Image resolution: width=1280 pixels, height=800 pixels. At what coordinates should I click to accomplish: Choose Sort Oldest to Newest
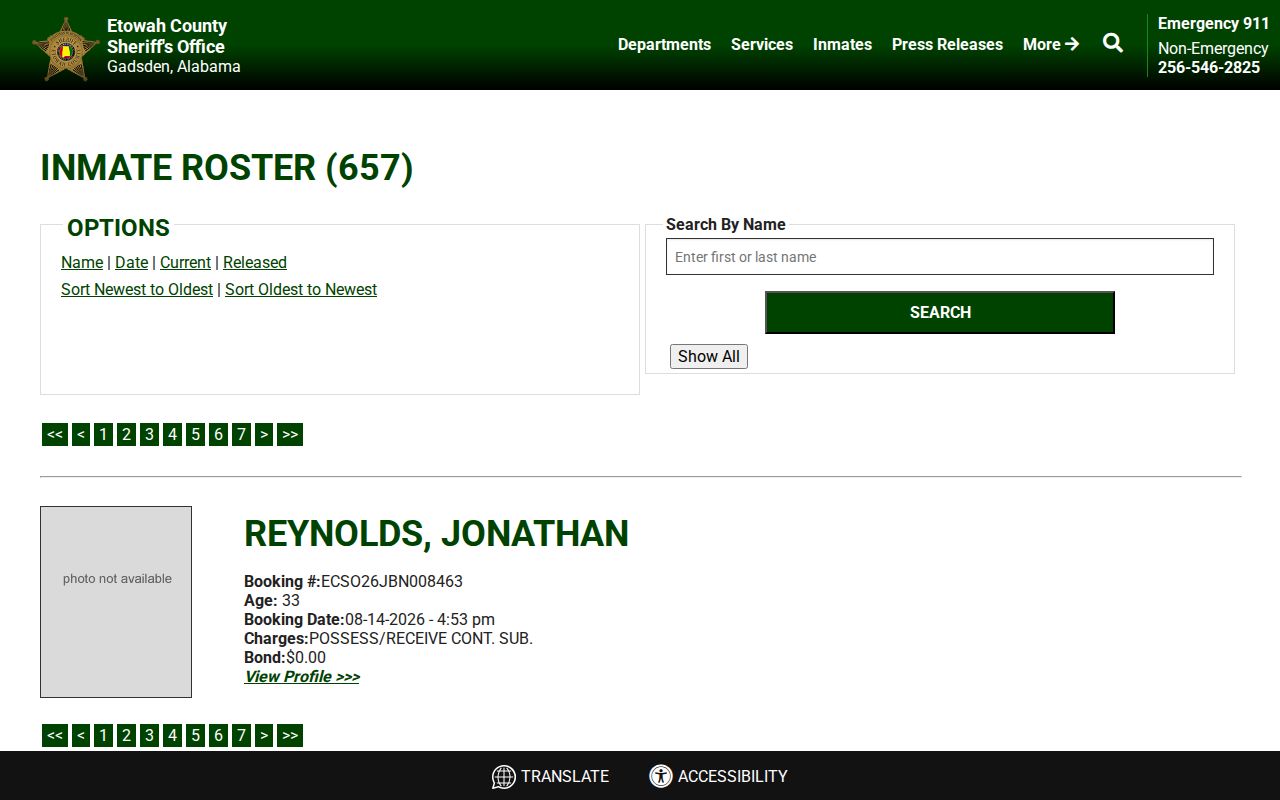(301, 289)
